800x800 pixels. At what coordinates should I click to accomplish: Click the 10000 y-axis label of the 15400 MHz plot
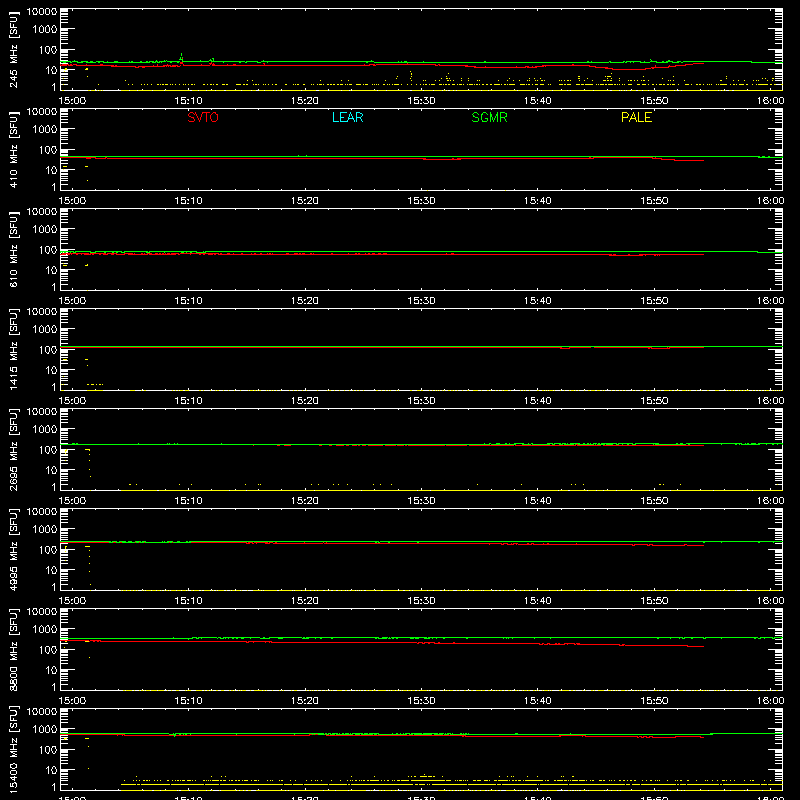click(x=42, y=712)
